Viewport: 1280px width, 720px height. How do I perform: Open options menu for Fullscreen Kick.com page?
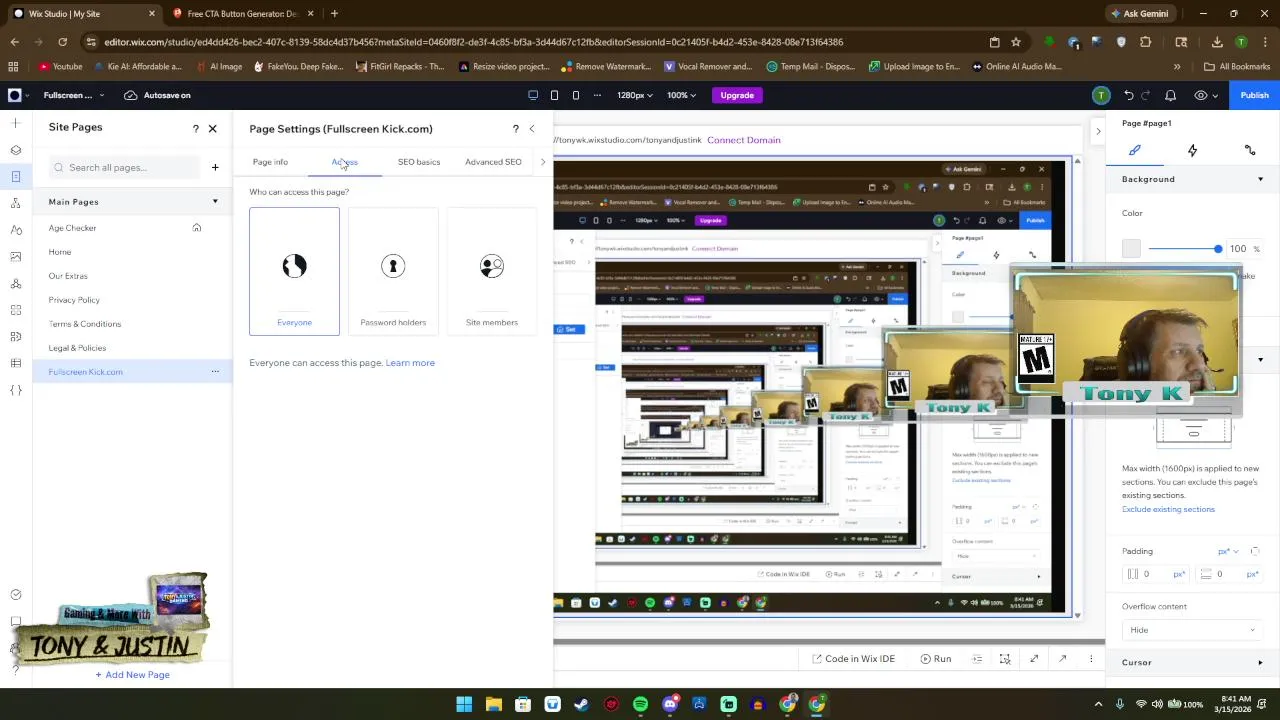tap(215, 372)
